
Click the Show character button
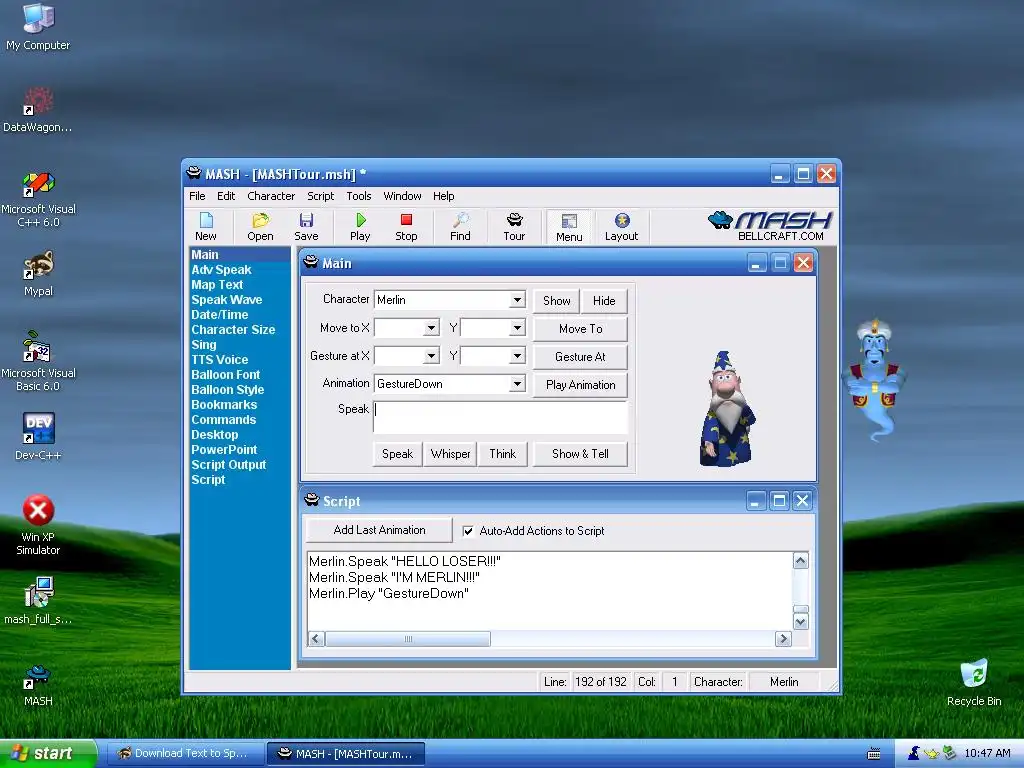point(556,301)
